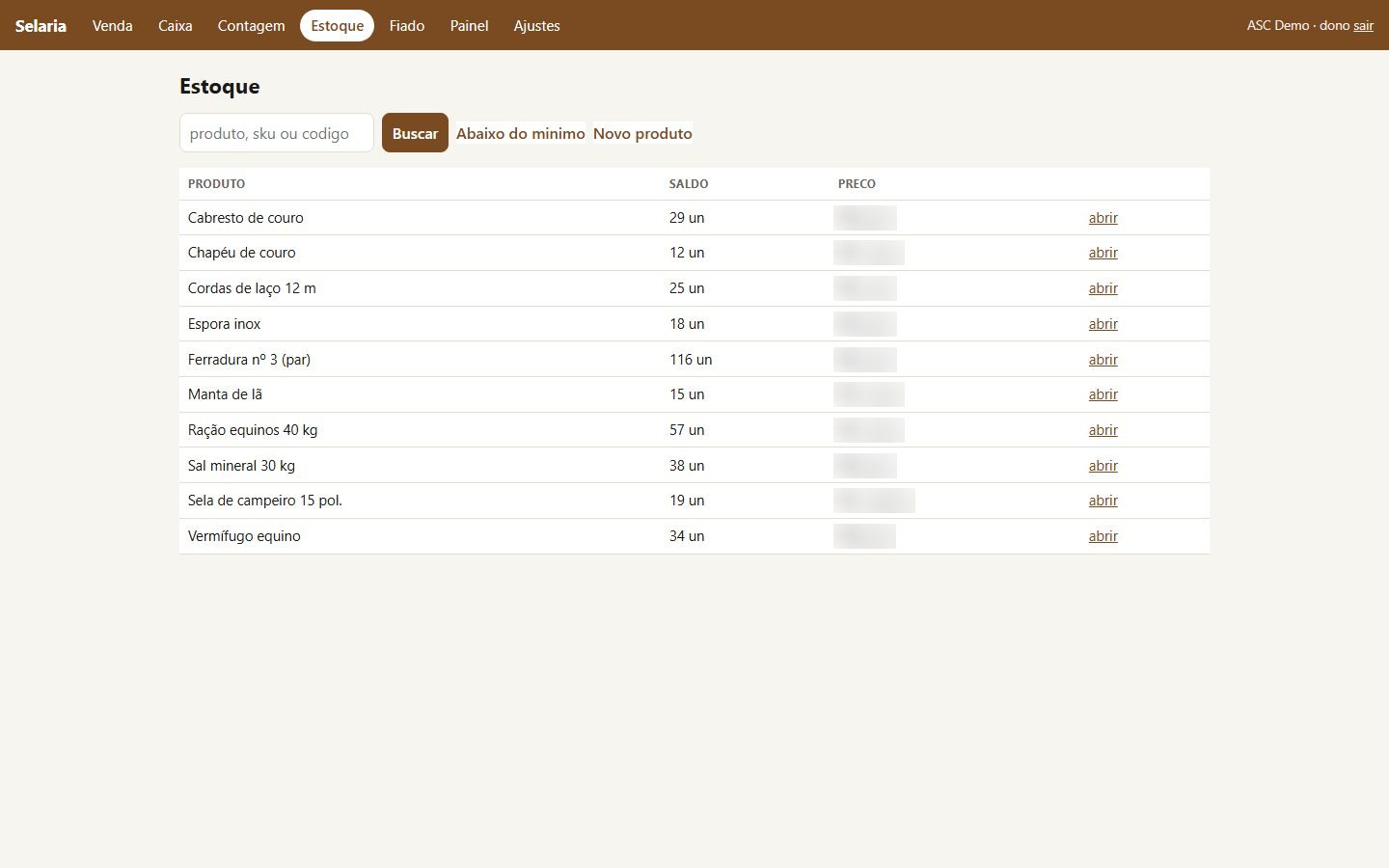Image resolution: width=1389 pixels, height=868 pixels.
Task: Open Vermífugo equino abrir link
Action: pyautogui.click(x=1103, y=536)
